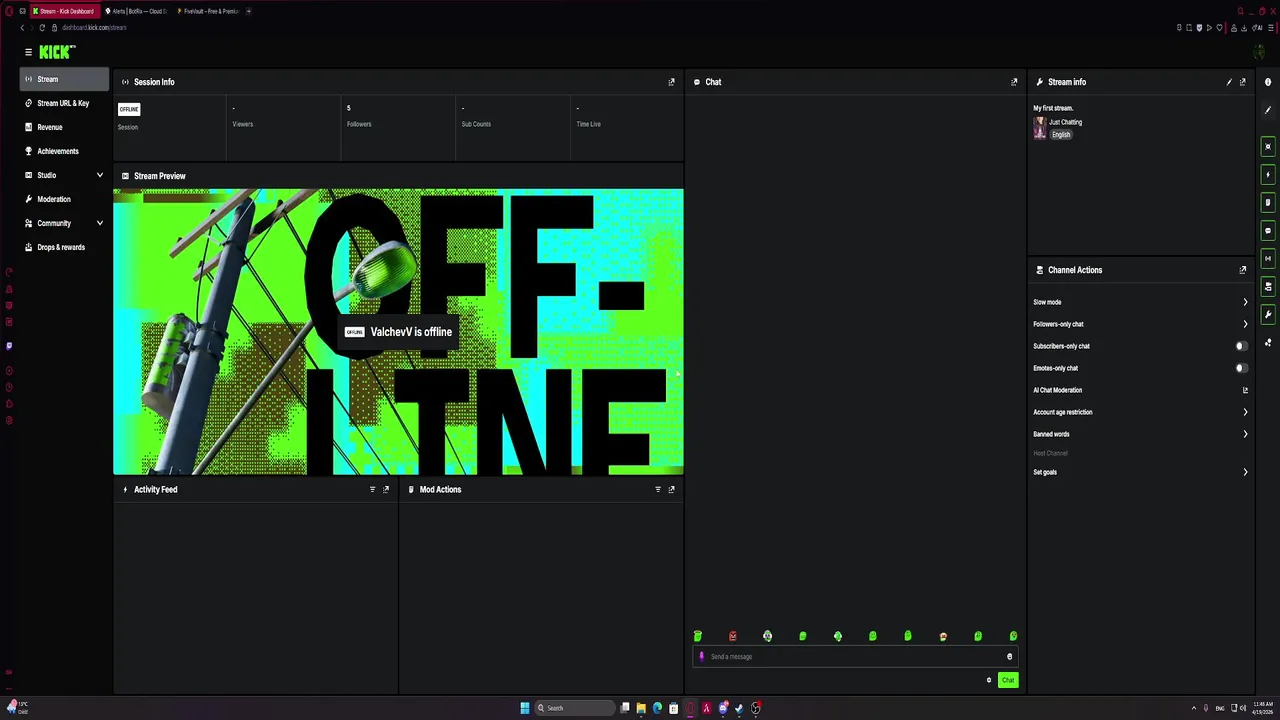Click the Just Chatting category thumbnail
This screenshot has height=720, width=1280.
click(1040, 128)
